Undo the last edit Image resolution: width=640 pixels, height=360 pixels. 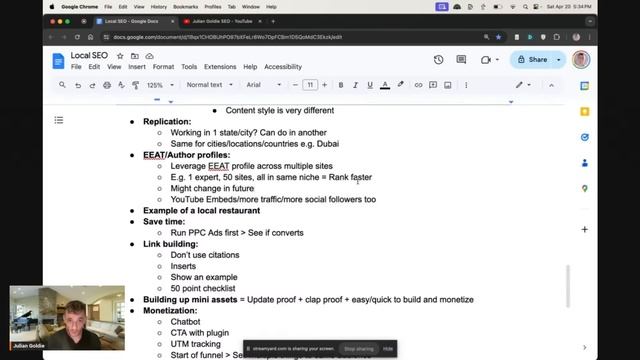coord(78,85)
